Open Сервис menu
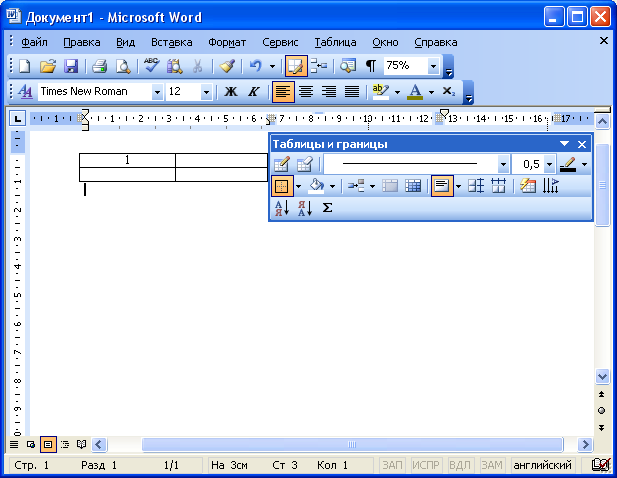 pyautogui.click(x=280, y=42)
